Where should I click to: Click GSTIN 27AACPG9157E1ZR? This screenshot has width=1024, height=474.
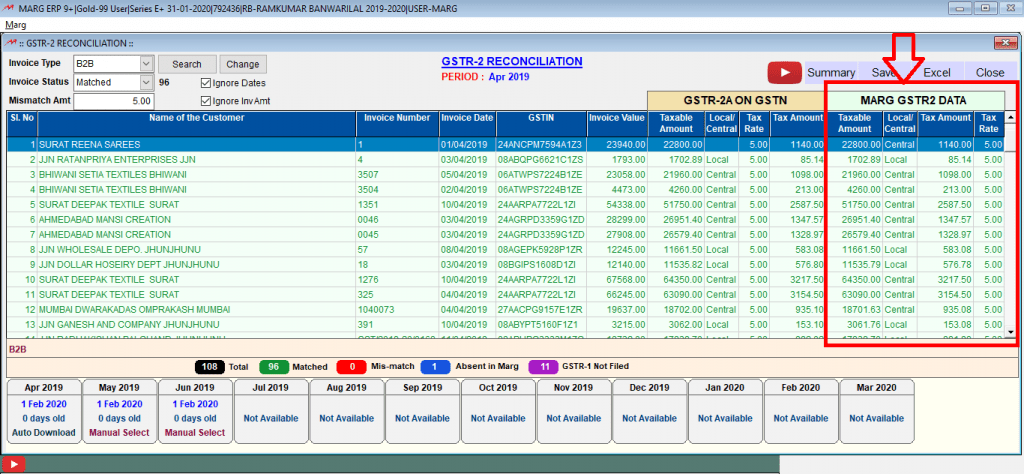(541, 309)
